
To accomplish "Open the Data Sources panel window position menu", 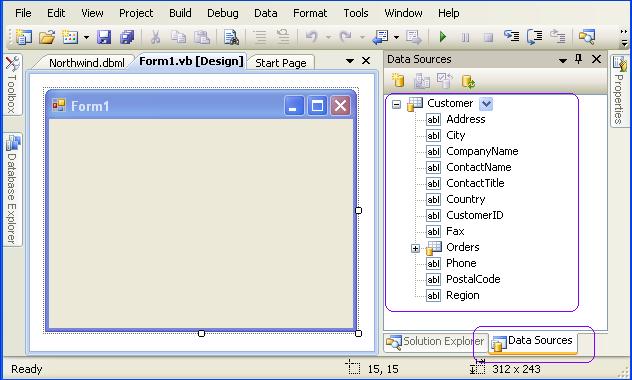I will click(x=563, y=60).
